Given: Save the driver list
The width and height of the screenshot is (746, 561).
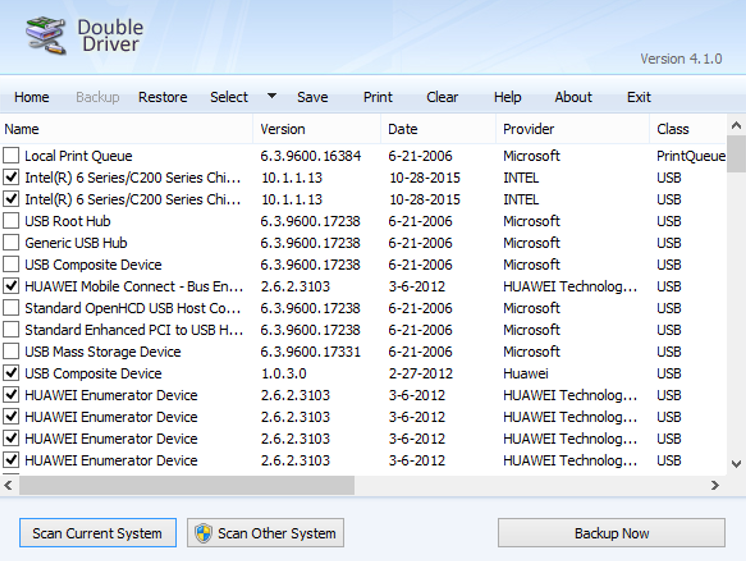Looking at the screenshot, I should click(x=313, y=97).
